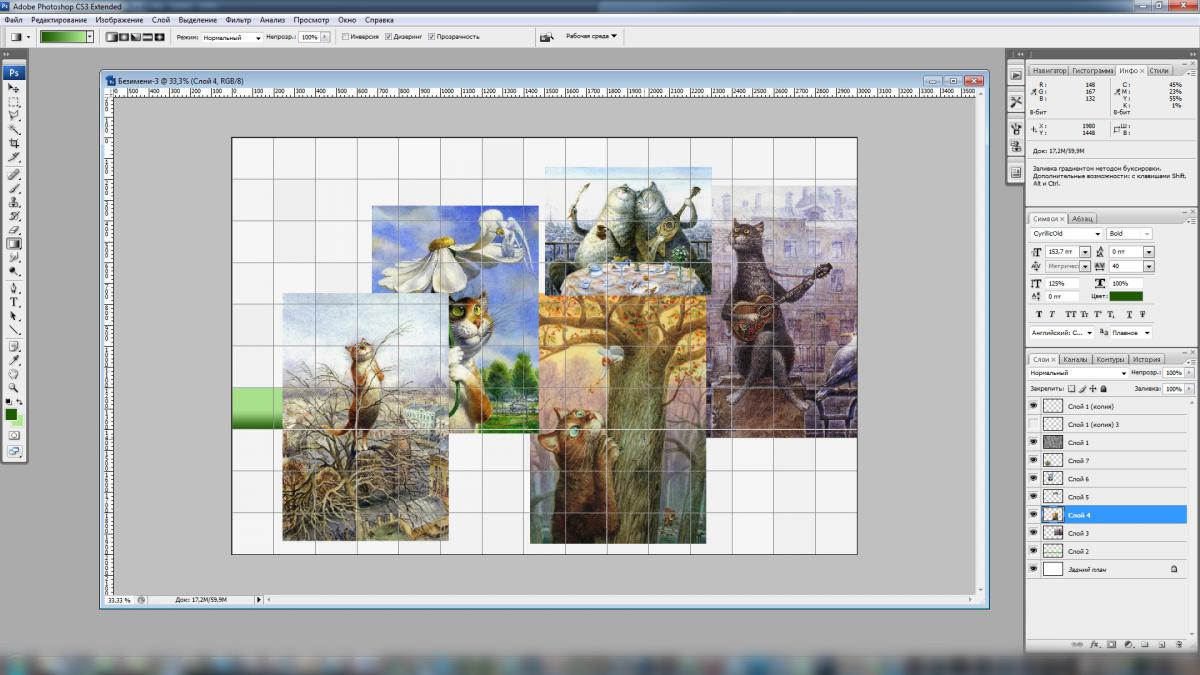Hide layer Слой 7
Viewport: 1200px width, 675px height.
(1033, 460)
